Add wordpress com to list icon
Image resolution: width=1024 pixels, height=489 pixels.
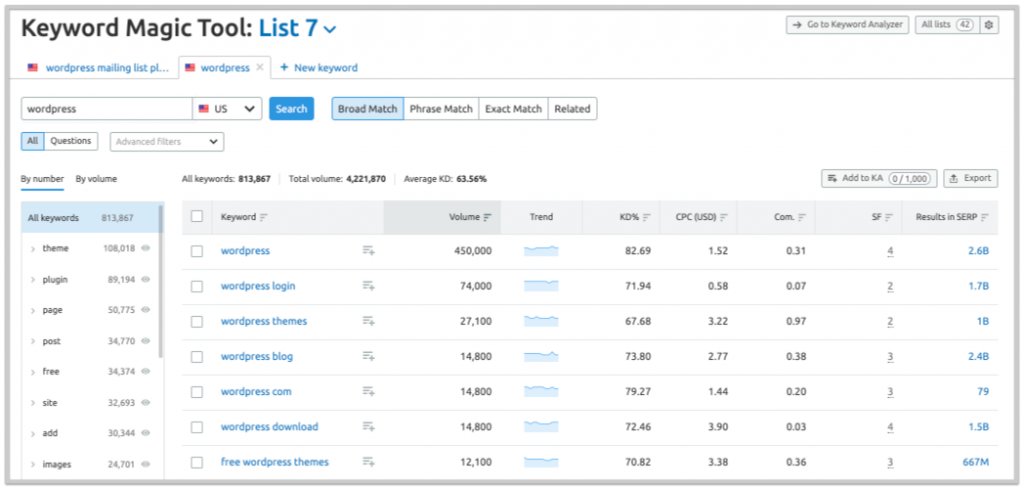pyautogui.click(x=368, y=392)
